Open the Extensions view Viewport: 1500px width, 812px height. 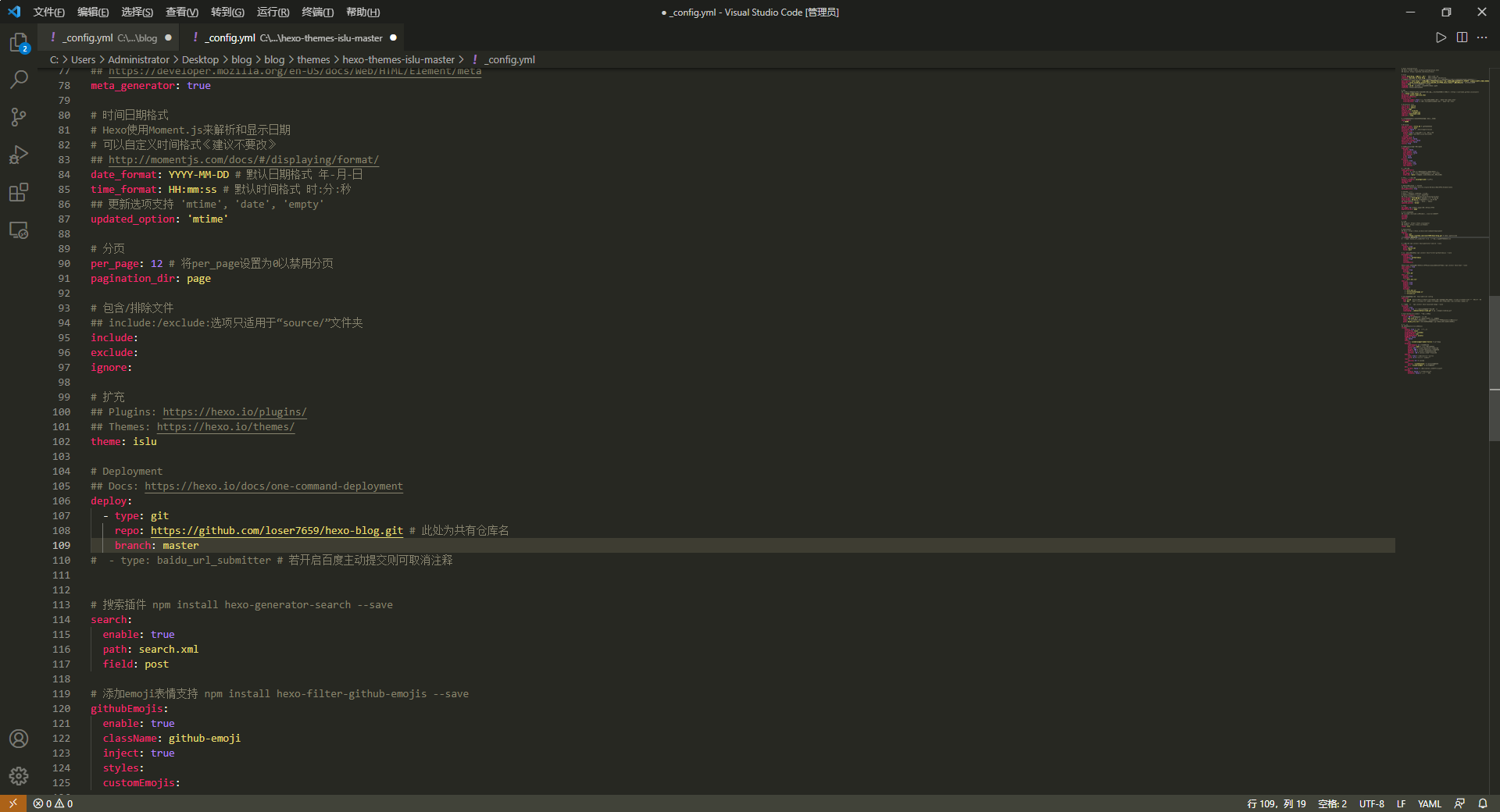(19, 192)
